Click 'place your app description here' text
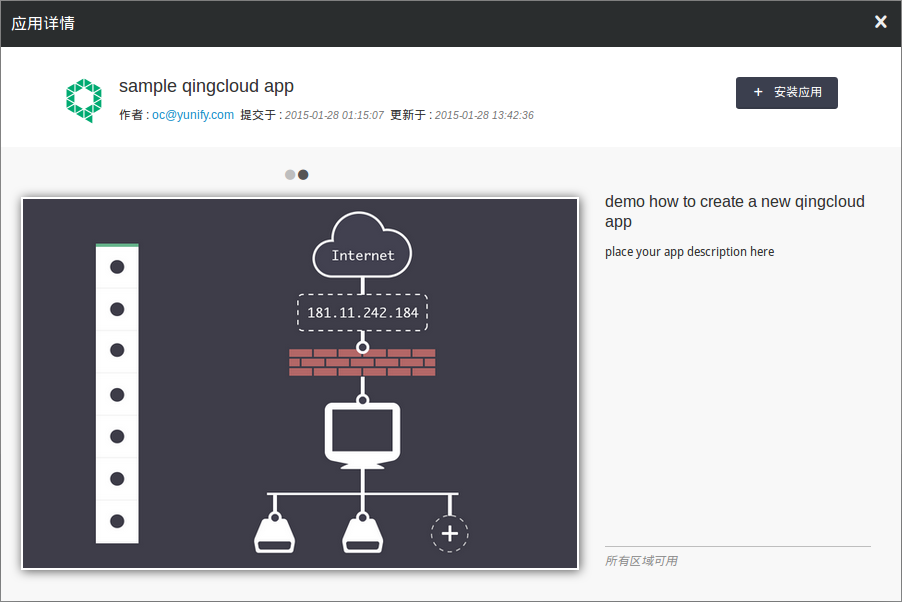 [689, 252]
